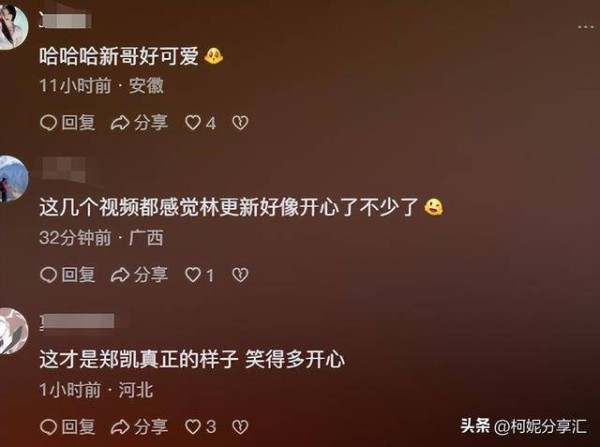
Task: Open the three-dot more options menu
Action: point(585,27)
